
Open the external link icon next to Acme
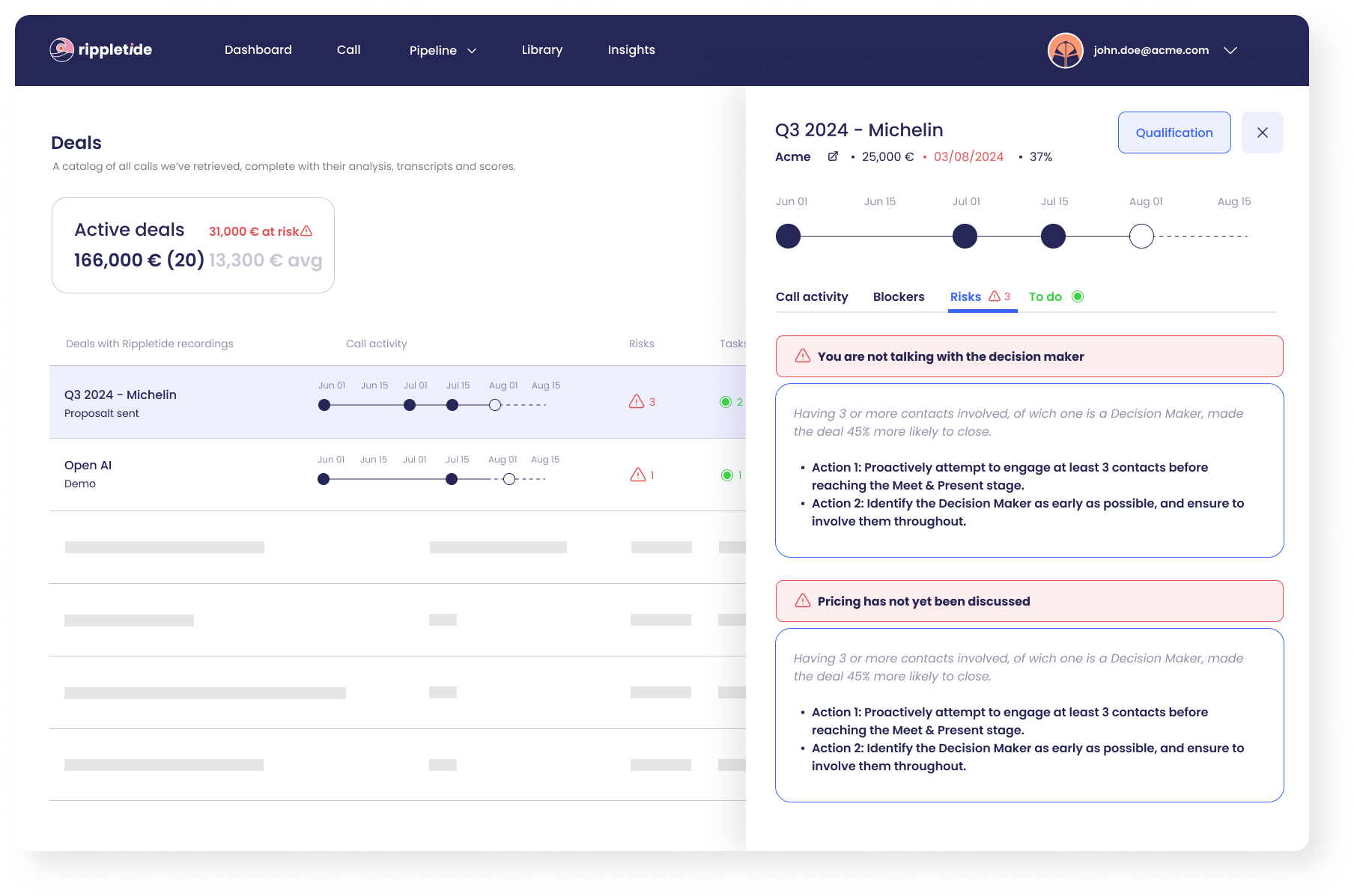click(833, 156)
